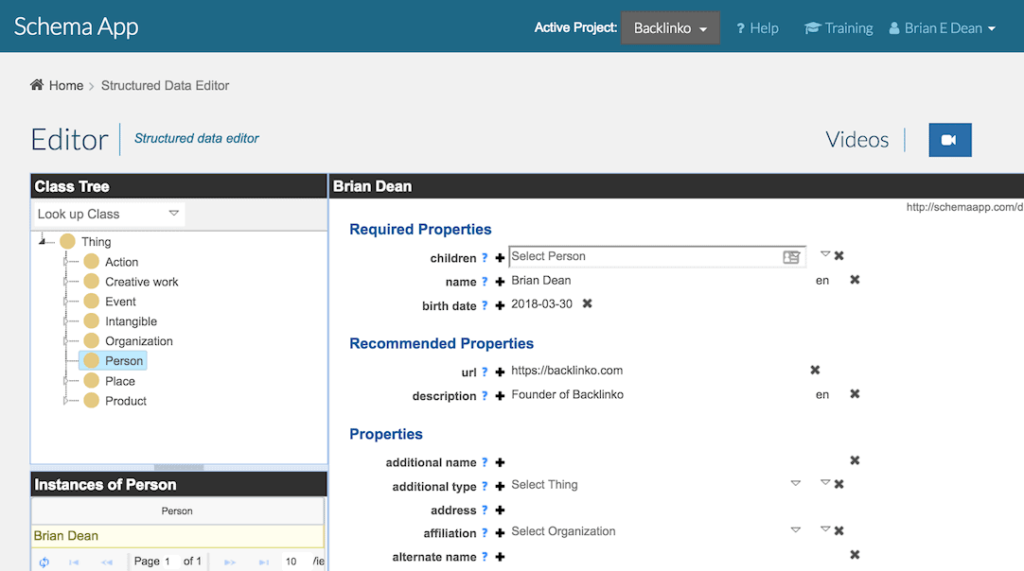Expand the Organization class node
The width and height of the screenshot is (1024, 571).
[65, 341]
